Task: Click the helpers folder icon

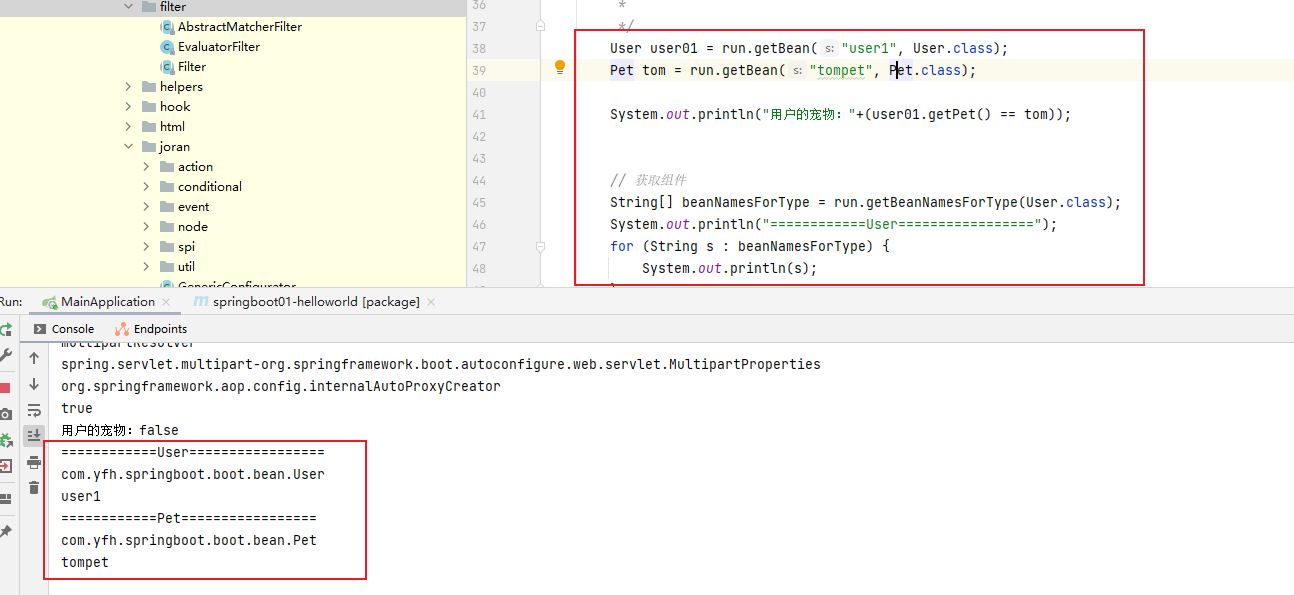Action: pos(148,87)
